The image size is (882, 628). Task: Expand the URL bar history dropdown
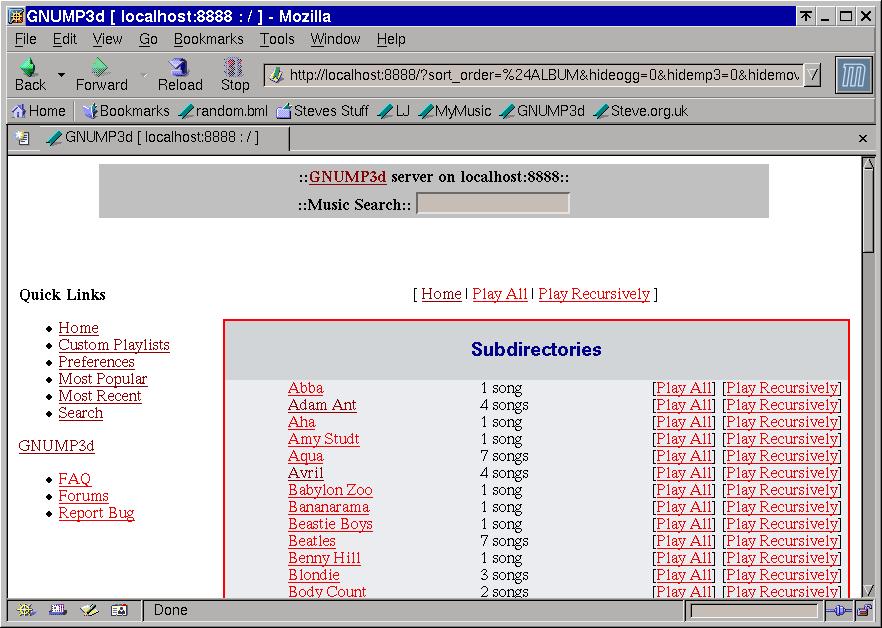(x=812, y=75)
